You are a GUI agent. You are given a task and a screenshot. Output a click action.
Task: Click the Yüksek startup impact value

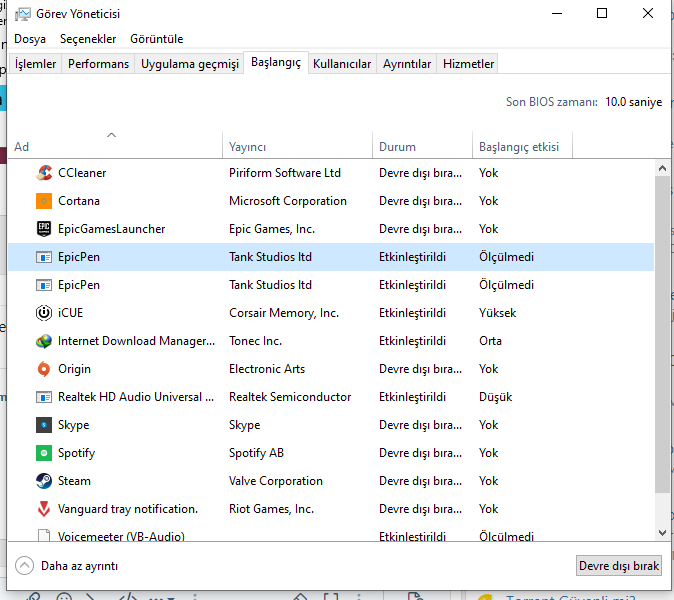pyautogui.click(x=497, y=313)
